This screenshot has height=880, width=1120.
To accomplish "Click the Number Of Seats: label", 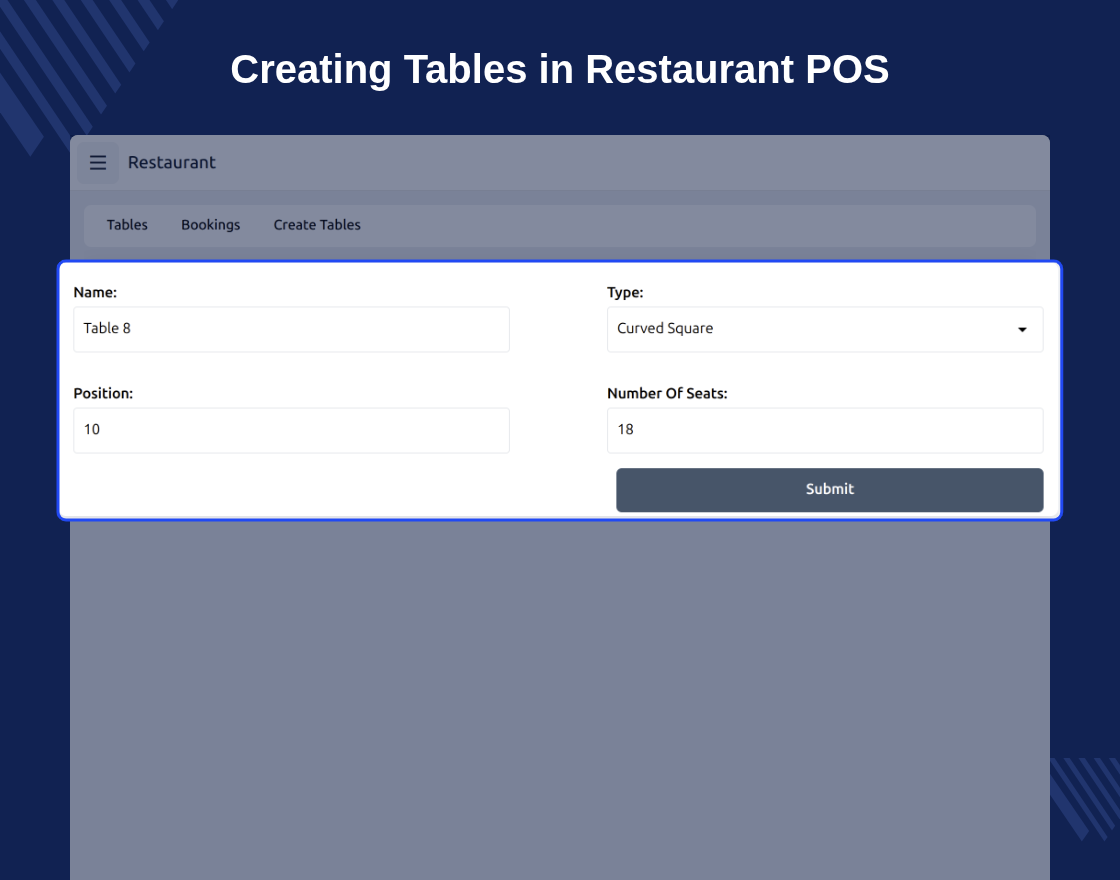I will click(x=667, y=394).
